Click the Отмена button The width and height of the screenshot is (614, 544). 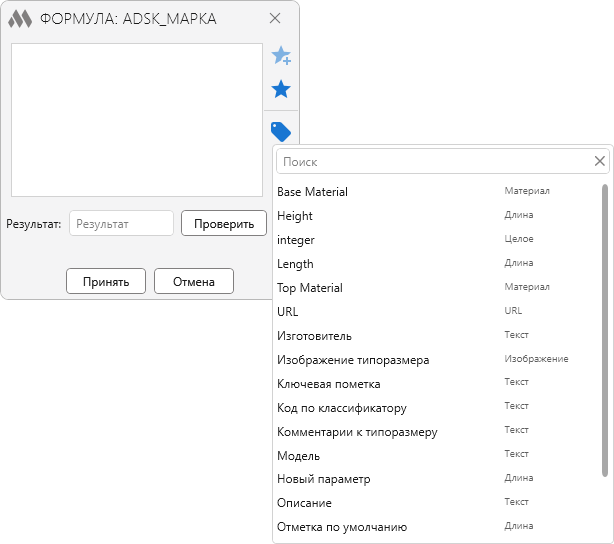coord(194,281)
